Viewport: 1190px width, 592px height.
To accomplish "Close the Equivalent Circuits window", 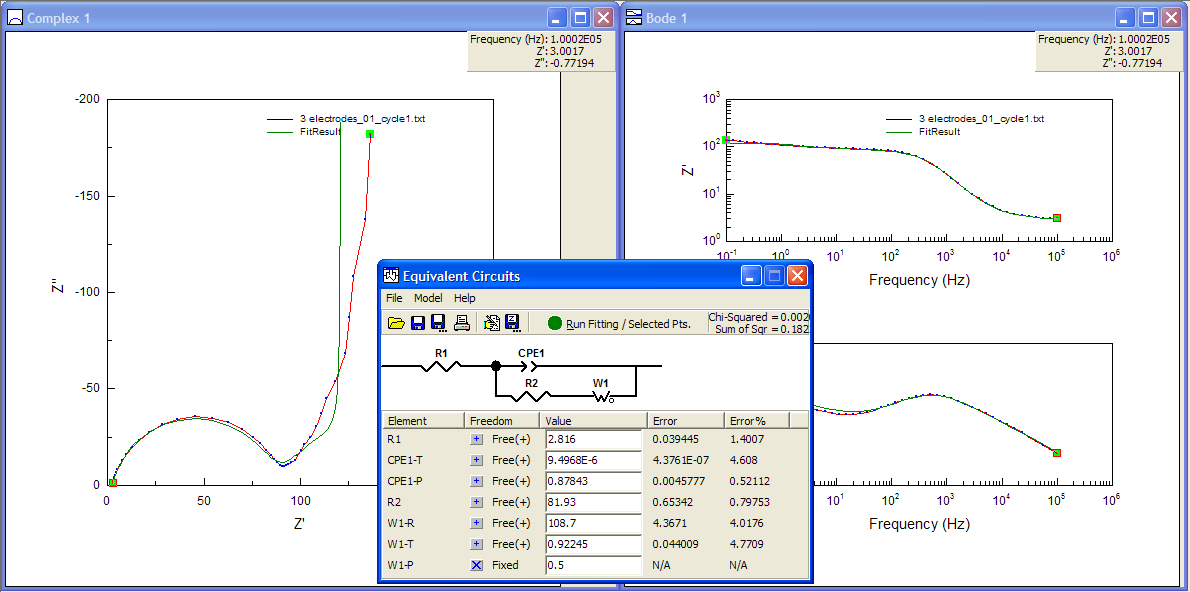I will [797, 276].
